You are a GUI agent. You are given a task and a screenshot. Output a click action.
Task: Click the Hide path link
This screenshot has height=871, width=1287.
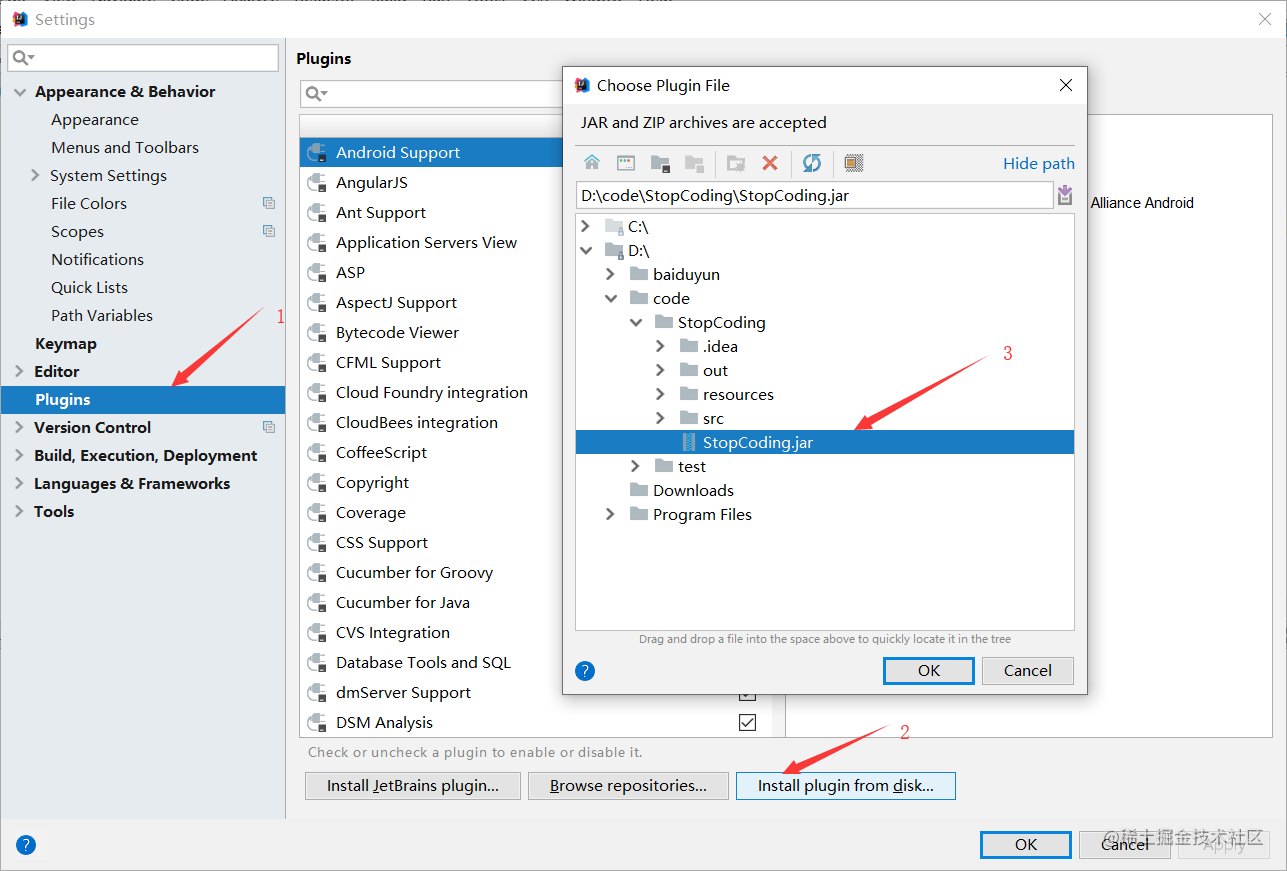(x=1039, y=163)
